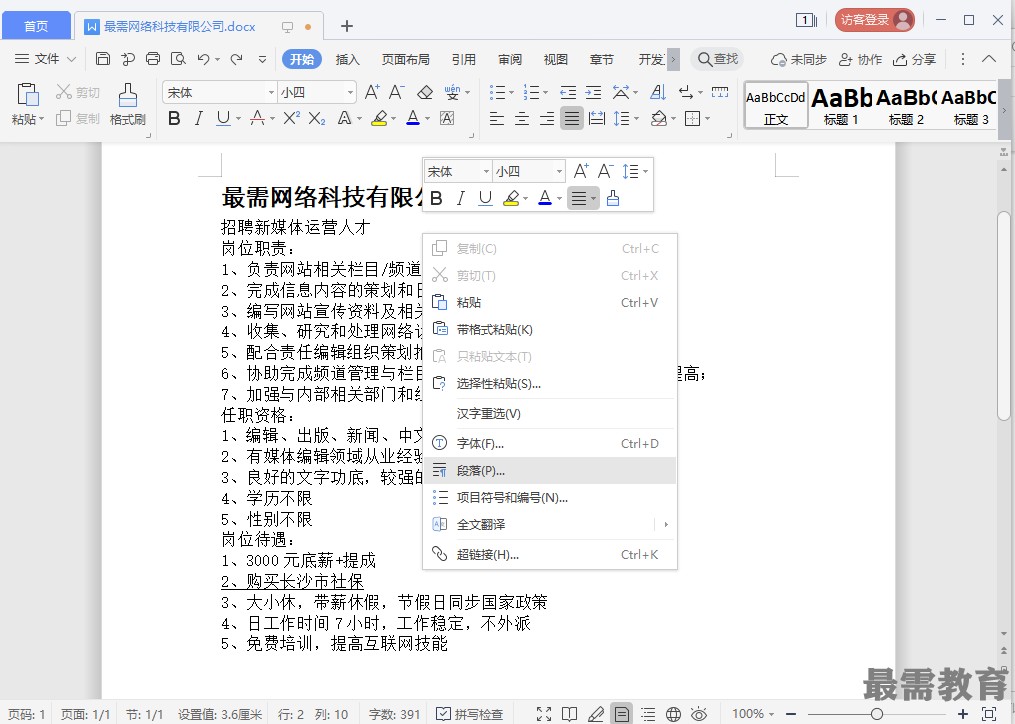
Task: Go to the 首页 home tab
Action: [36, 26]
